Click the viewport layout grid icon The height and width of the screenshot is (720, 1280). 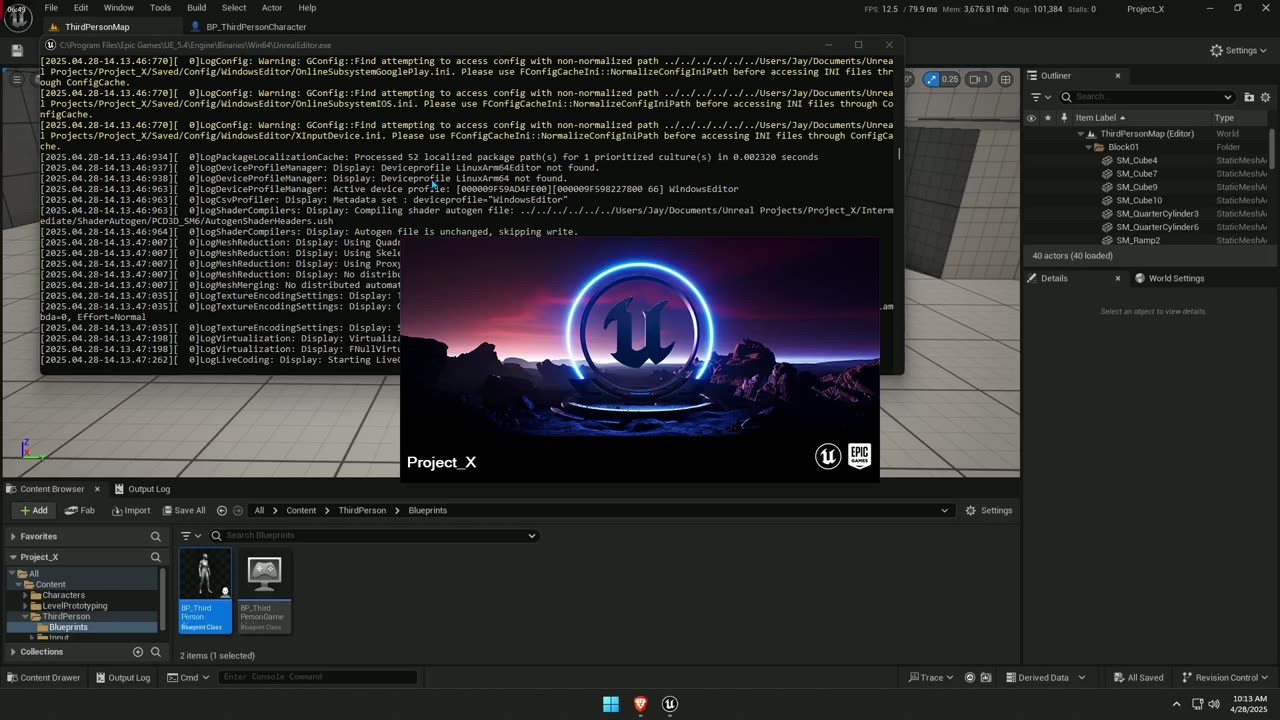coord(1005,79)
